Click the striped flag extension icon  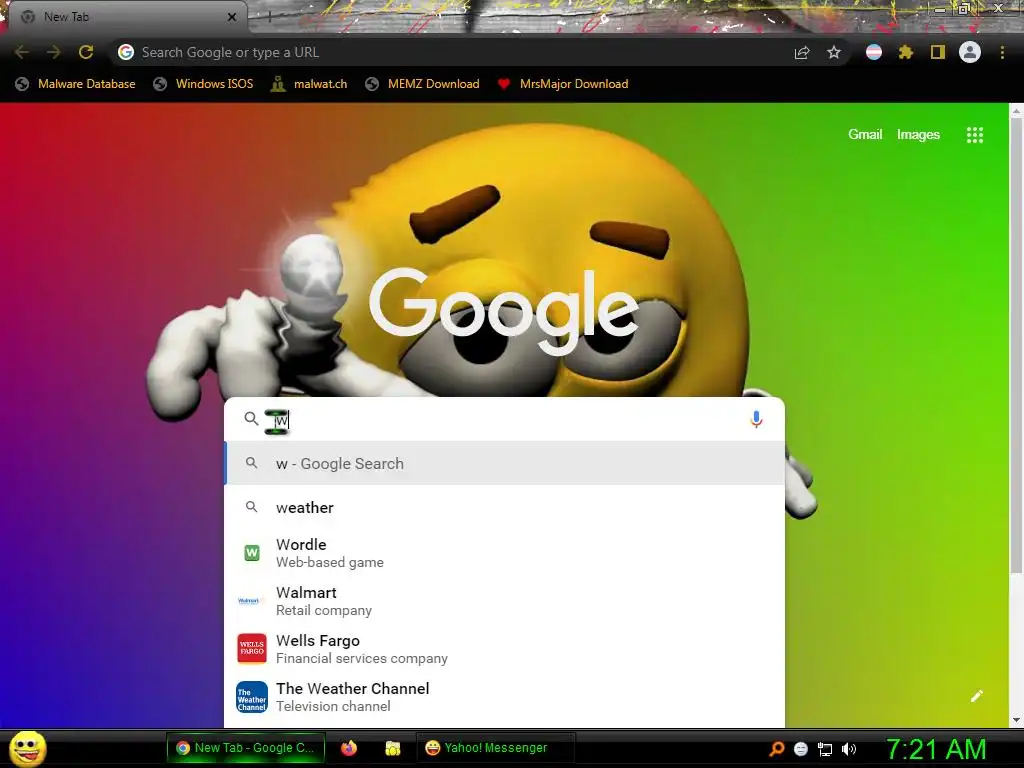coord(874,52)
